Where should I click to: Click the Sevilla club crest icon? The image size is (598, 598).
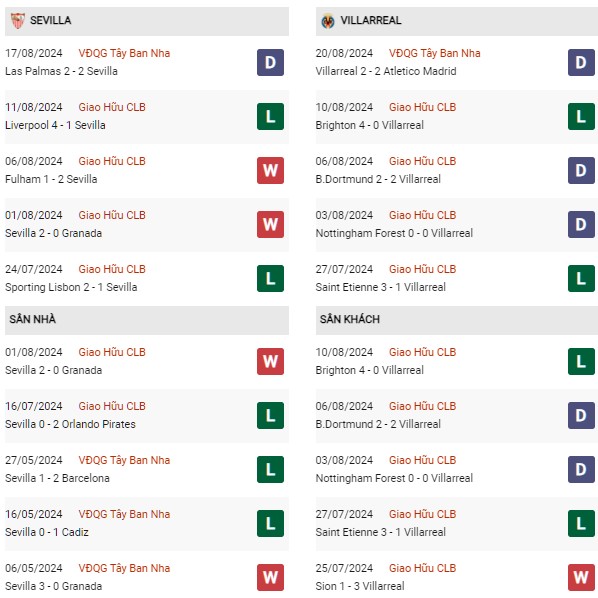click(17, 21)
